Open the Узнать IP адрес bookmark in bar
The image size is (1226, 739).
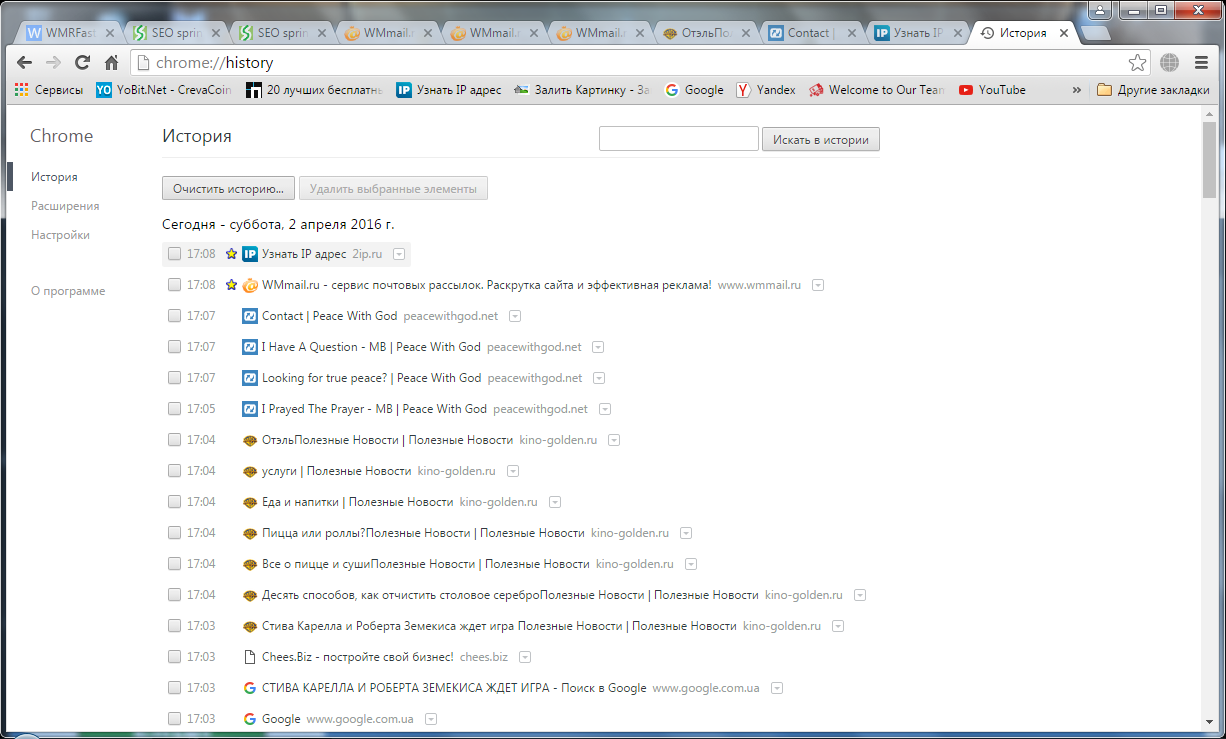coord(449,90)
